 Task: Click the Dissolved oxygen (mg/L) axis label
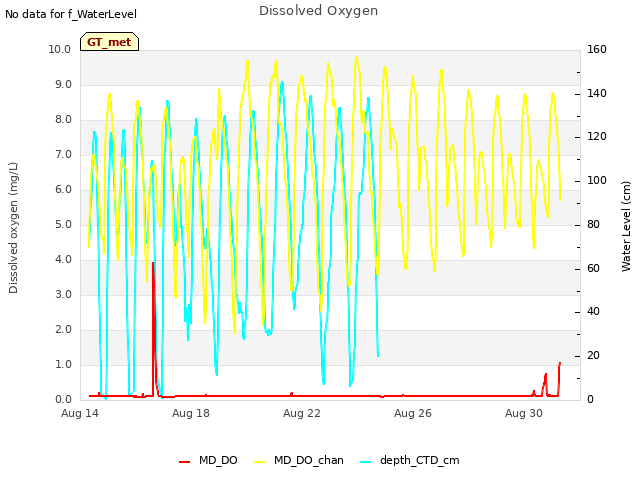13,228
